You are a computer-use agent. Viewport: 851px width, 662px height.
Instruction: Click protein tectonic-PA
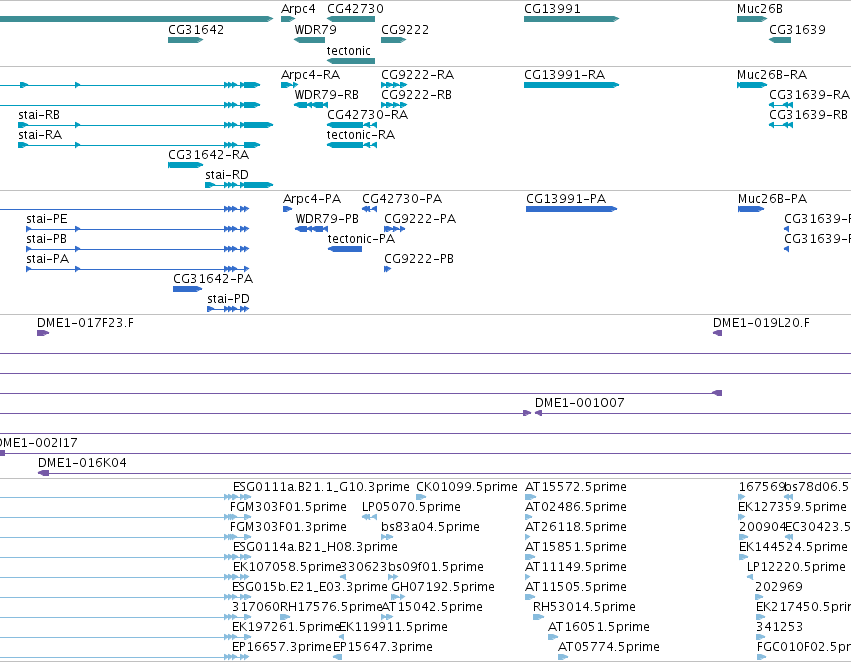tap(345, 250)
